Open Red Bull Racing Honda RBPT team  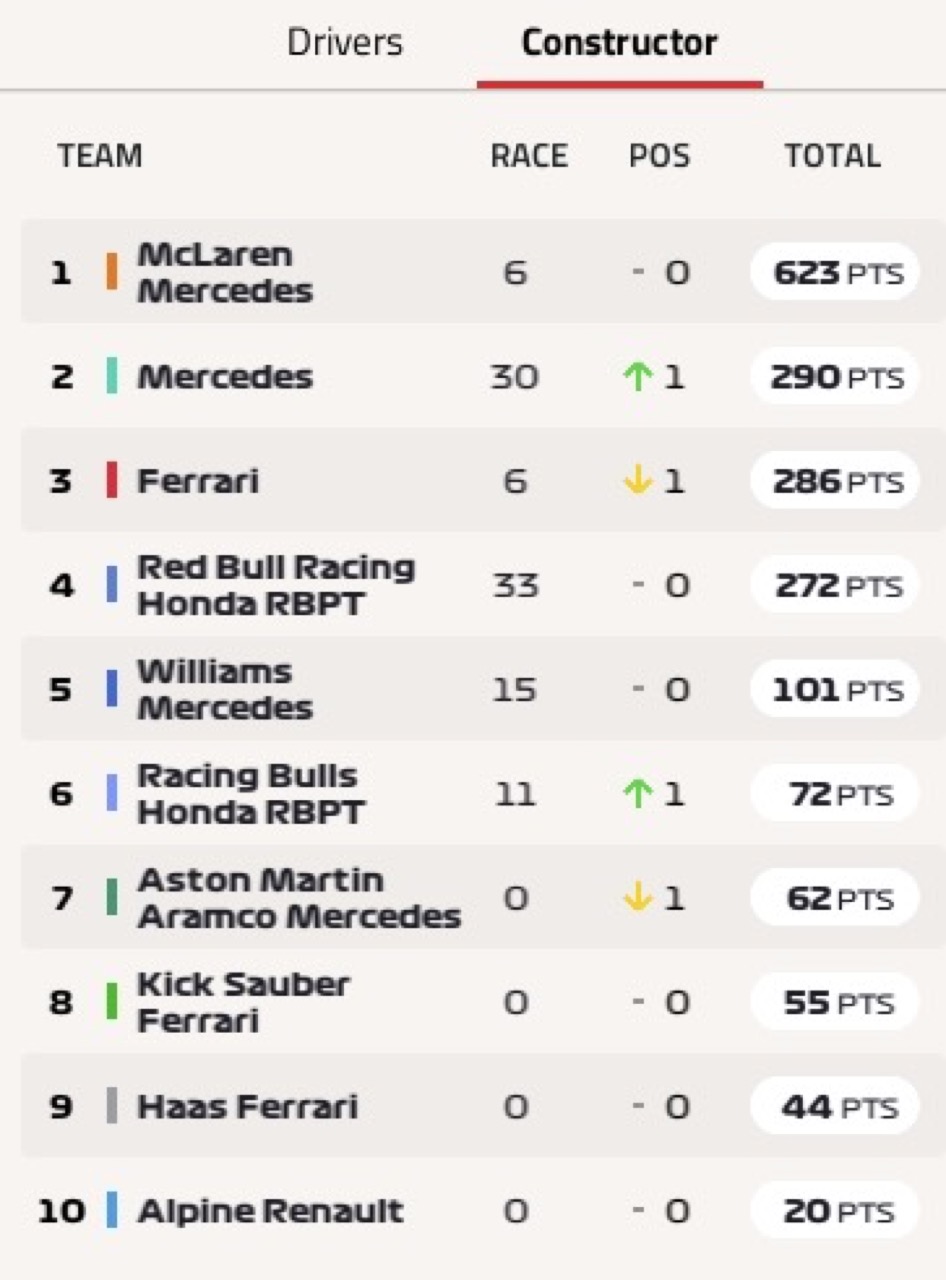pos(482,585)
